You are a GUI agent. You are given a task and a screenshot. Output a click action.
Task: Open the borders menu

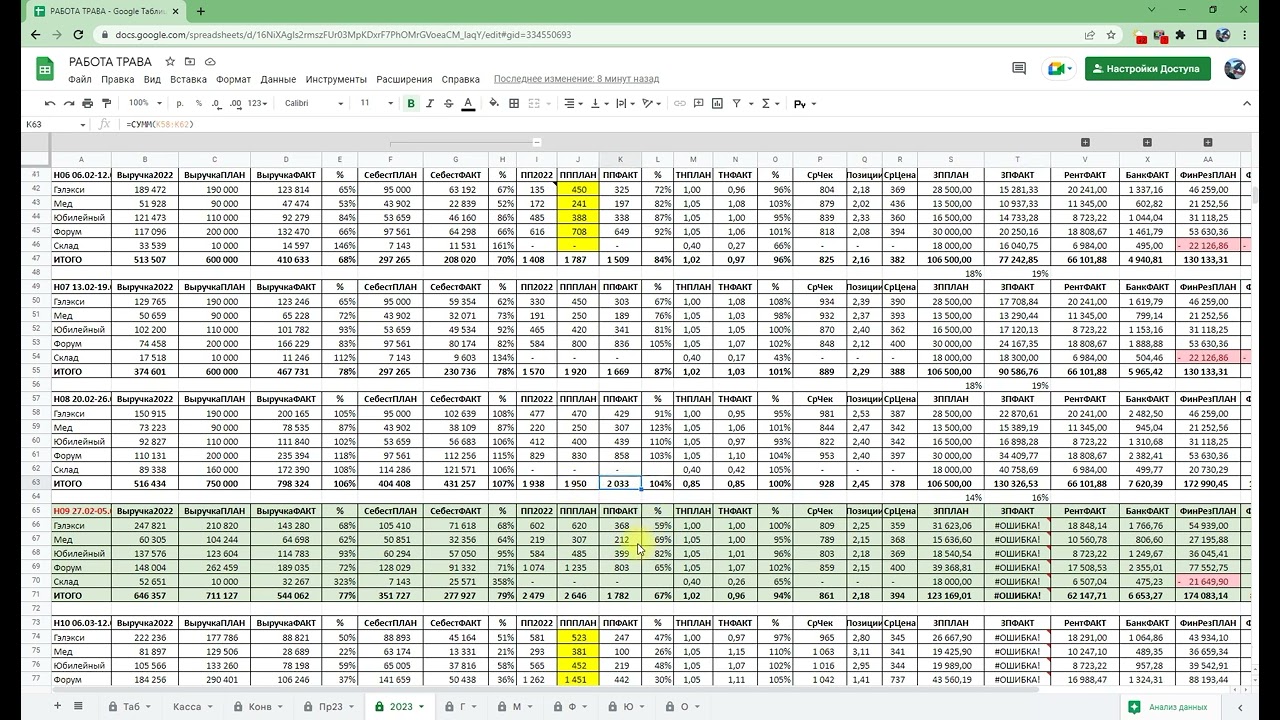tap(514, 103)
